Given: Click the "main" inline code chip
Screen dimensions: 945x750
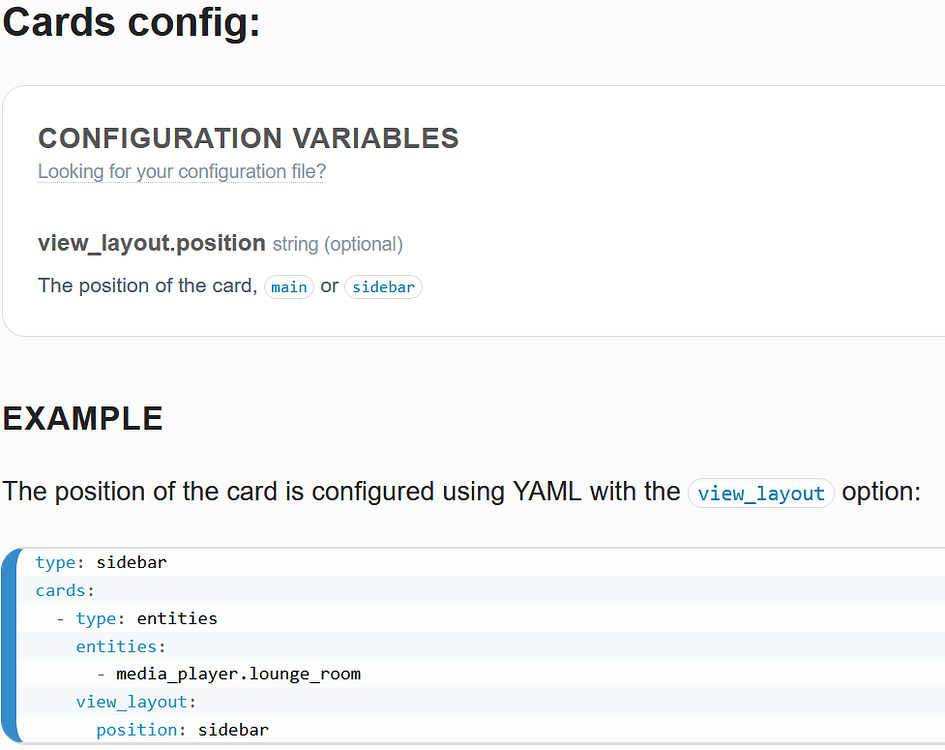Looking at the screenshot, I should pos(289,287).
